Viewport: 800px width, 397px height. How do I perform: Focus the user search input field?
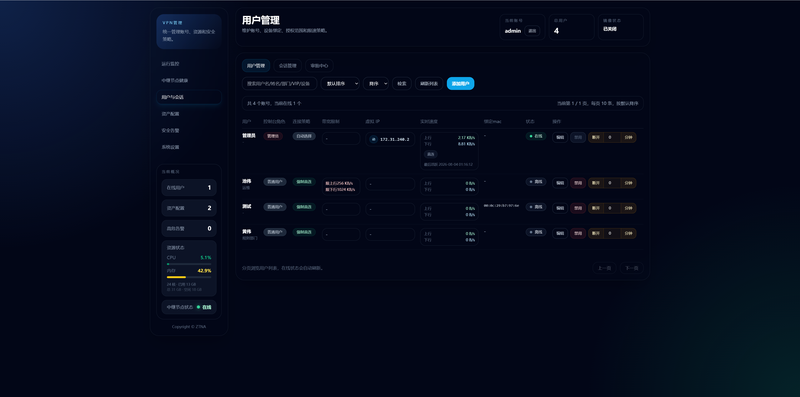(280, 83)
